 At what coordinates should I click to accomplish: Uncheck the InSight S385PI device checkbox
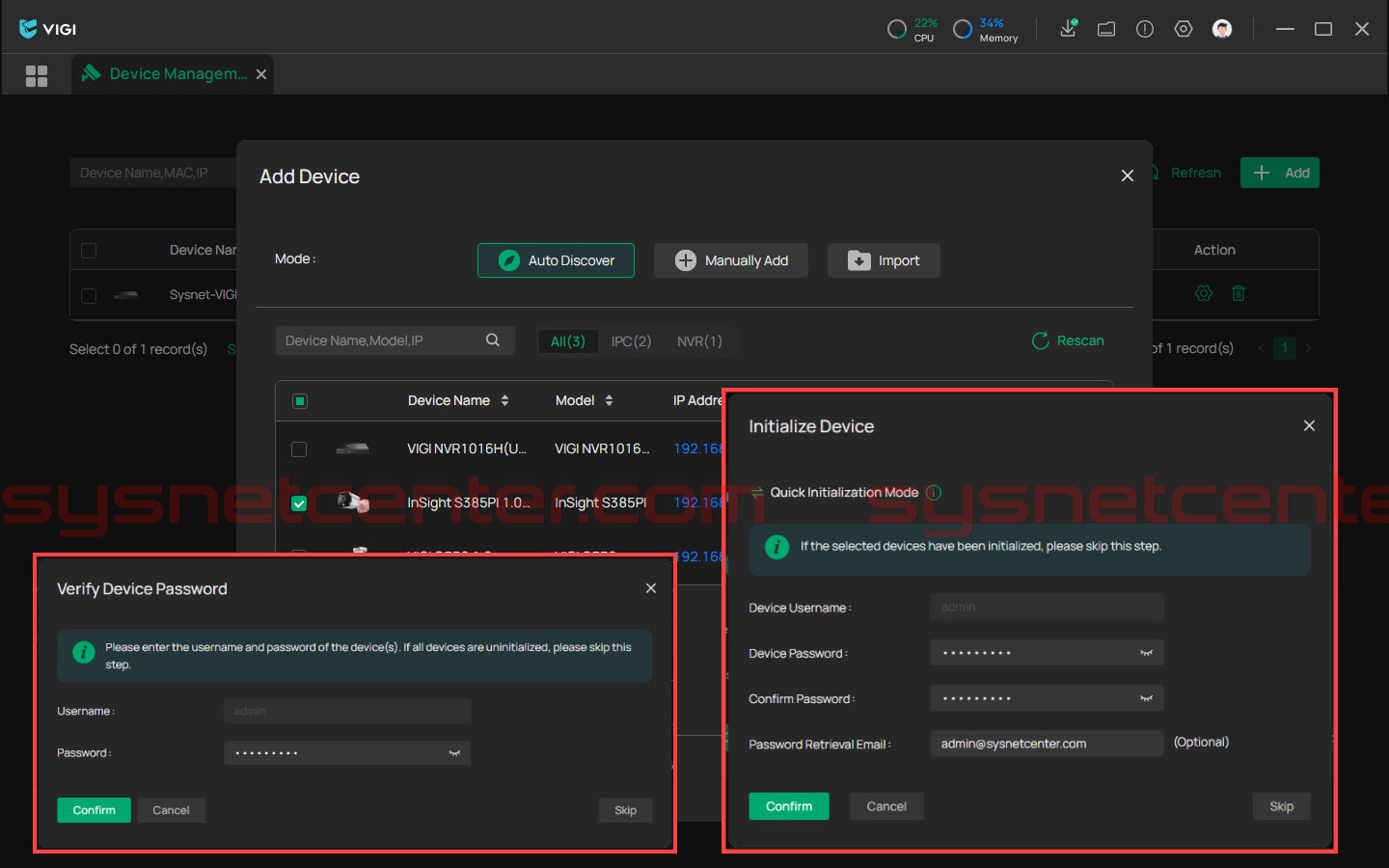coord(299,503)
